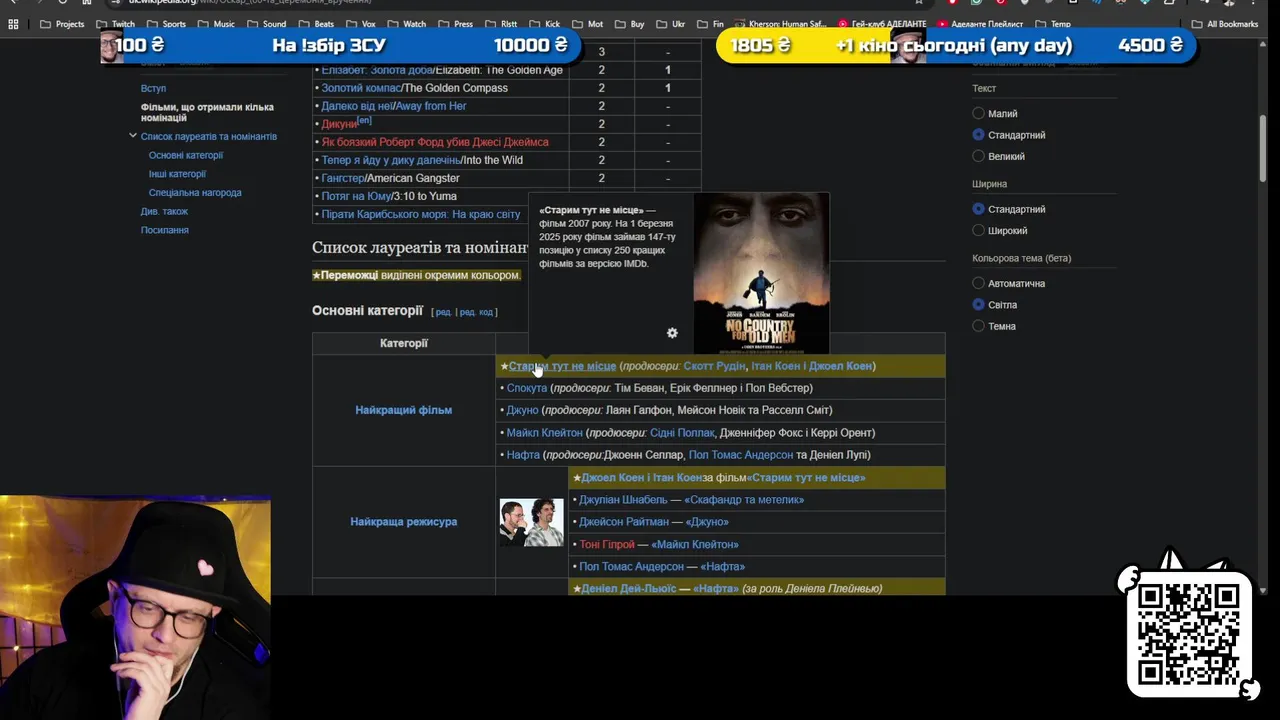Open the Скотт Рудін producer link
1280x720 pixels.
click(x=714, y=366)
